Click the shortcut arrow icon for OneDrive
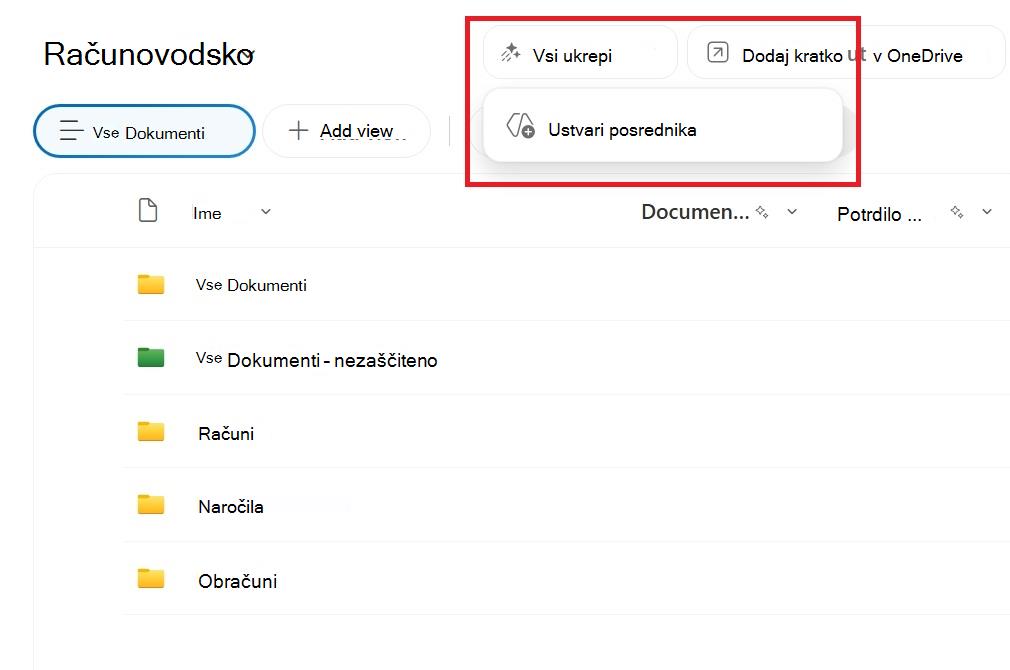Screen dimensions: 1010x670 click(x=718, y=52)
